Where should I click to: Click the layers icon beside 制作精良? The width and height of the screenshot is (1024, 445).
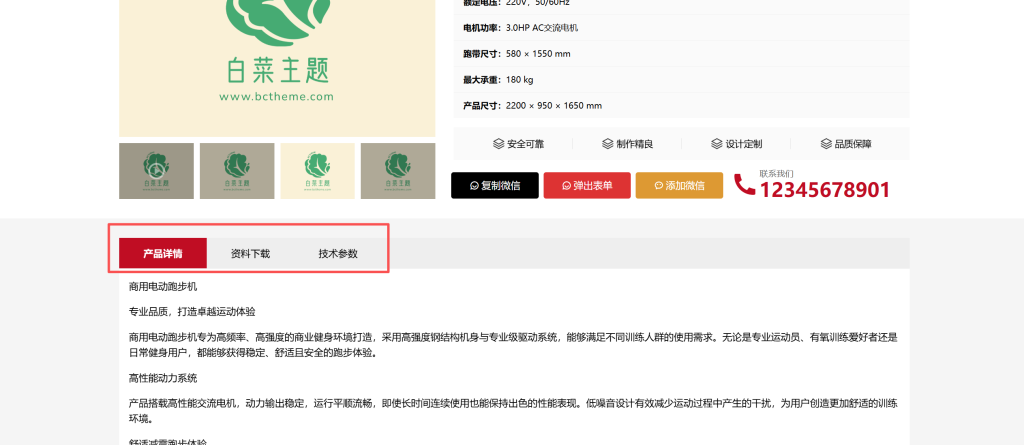[x=608, y=144]
